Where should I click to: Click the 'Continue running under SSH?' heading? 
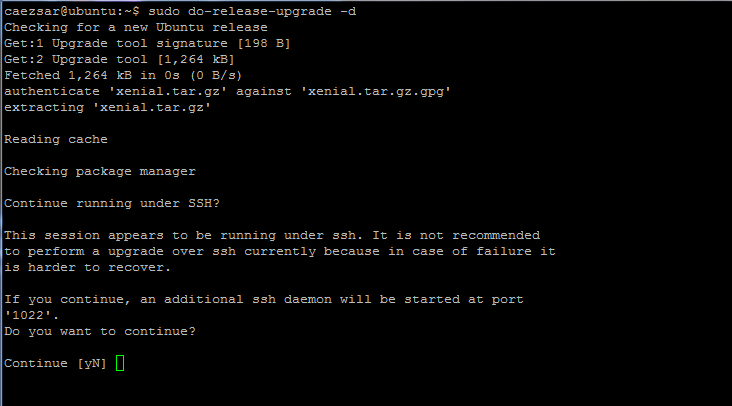coord(114,203)
